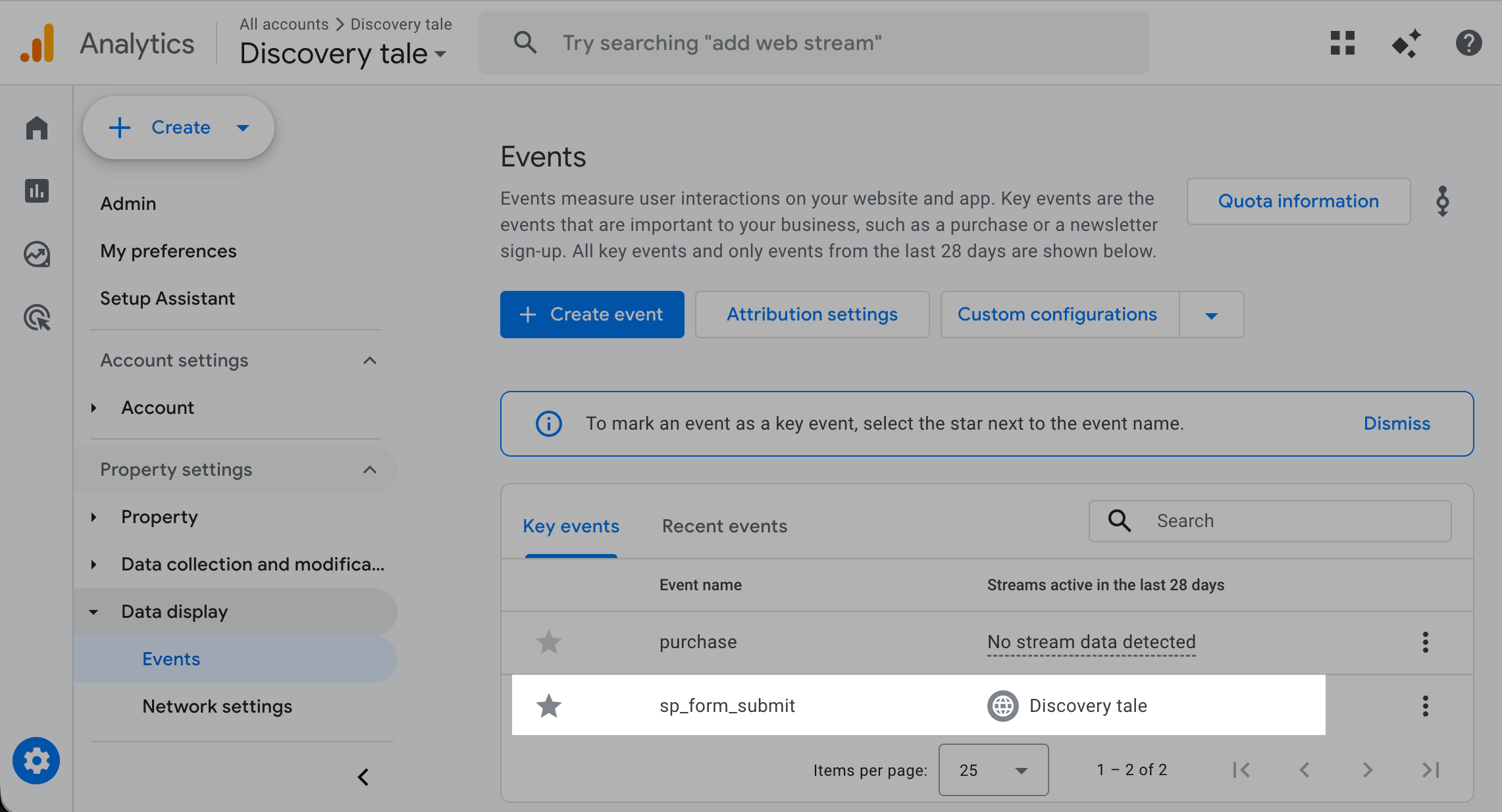Image resolution: width=1502 pixels, height=812 pixels.
Task: Collapse the Account settings section
Action: (370, 361)
